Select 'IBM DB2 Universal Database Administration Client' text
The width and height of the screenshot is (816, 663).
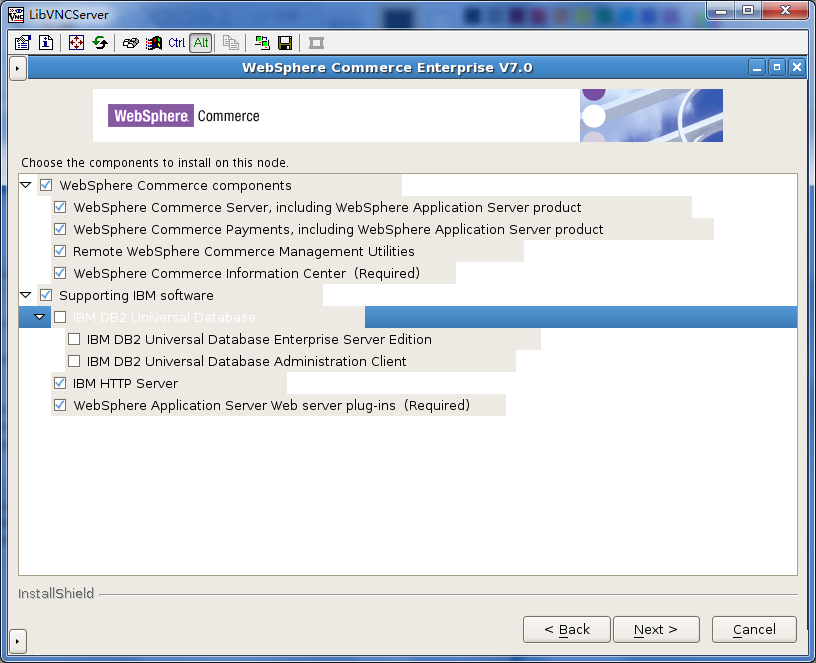click(246, 362)
